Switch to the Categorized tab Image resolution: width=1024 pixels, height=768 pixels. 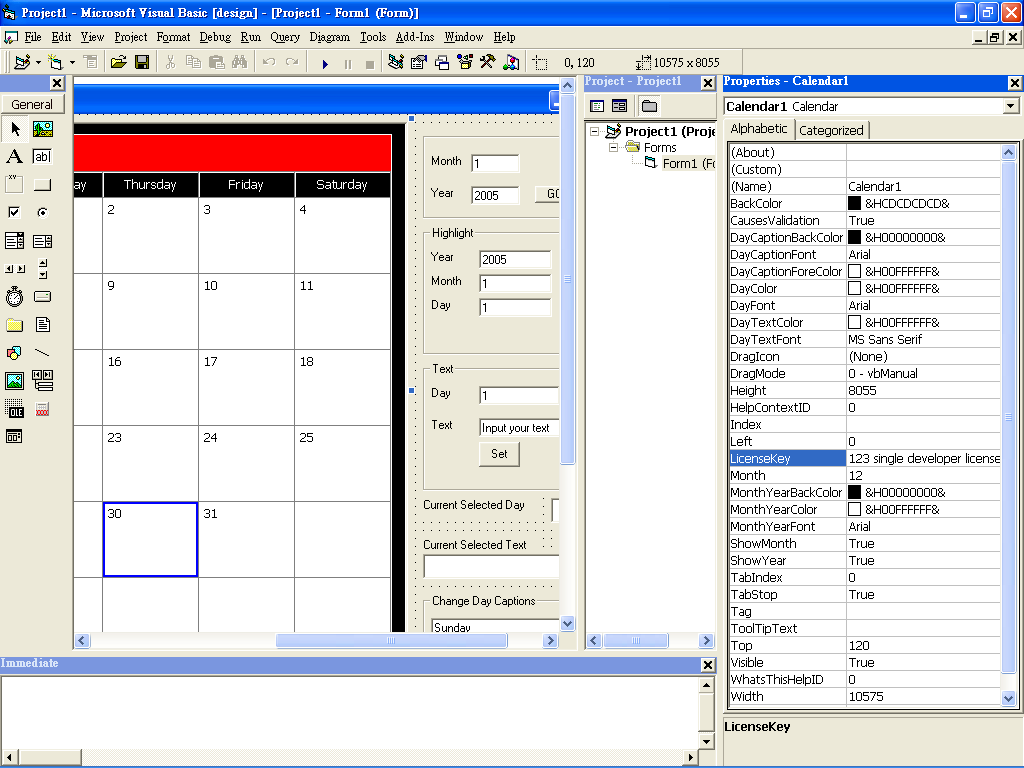click(831, 130)
